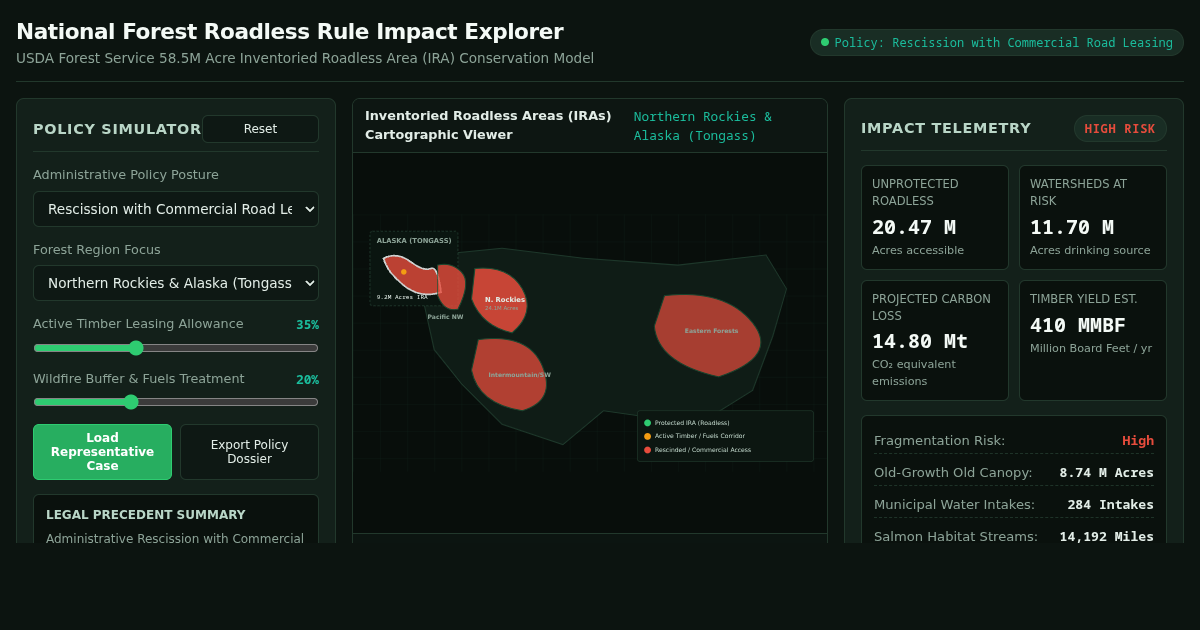Click the green status dot in policy pill
Screen dimensions: 1200x630
click(x=825, y=42)
